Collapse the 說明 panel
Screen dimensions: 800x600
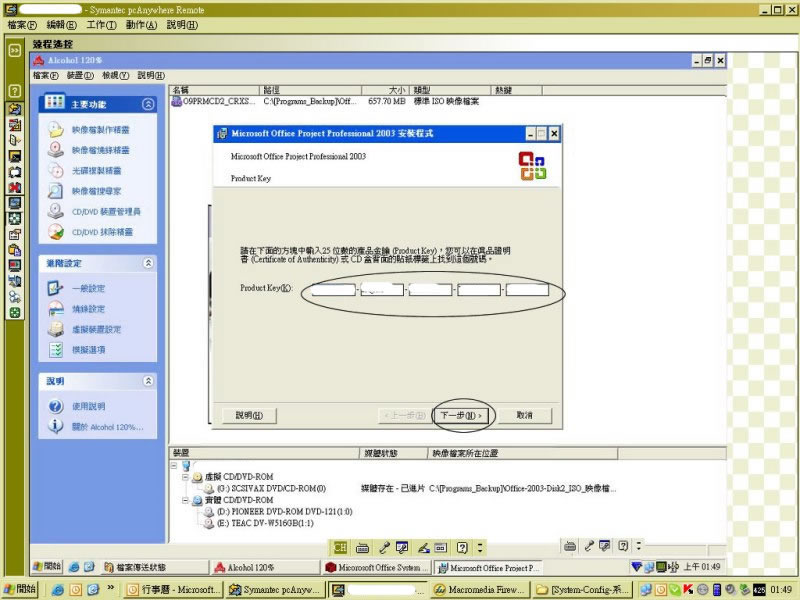click(x=148, y=381)
